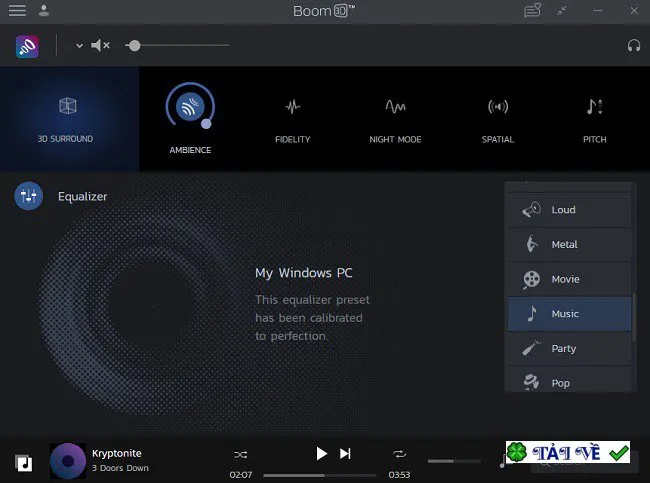The width and height of the screenshot is (650, 483).
Task: Click the 3 Doors Down artist name
Action: pyautogui.click(x=120, y=468)
